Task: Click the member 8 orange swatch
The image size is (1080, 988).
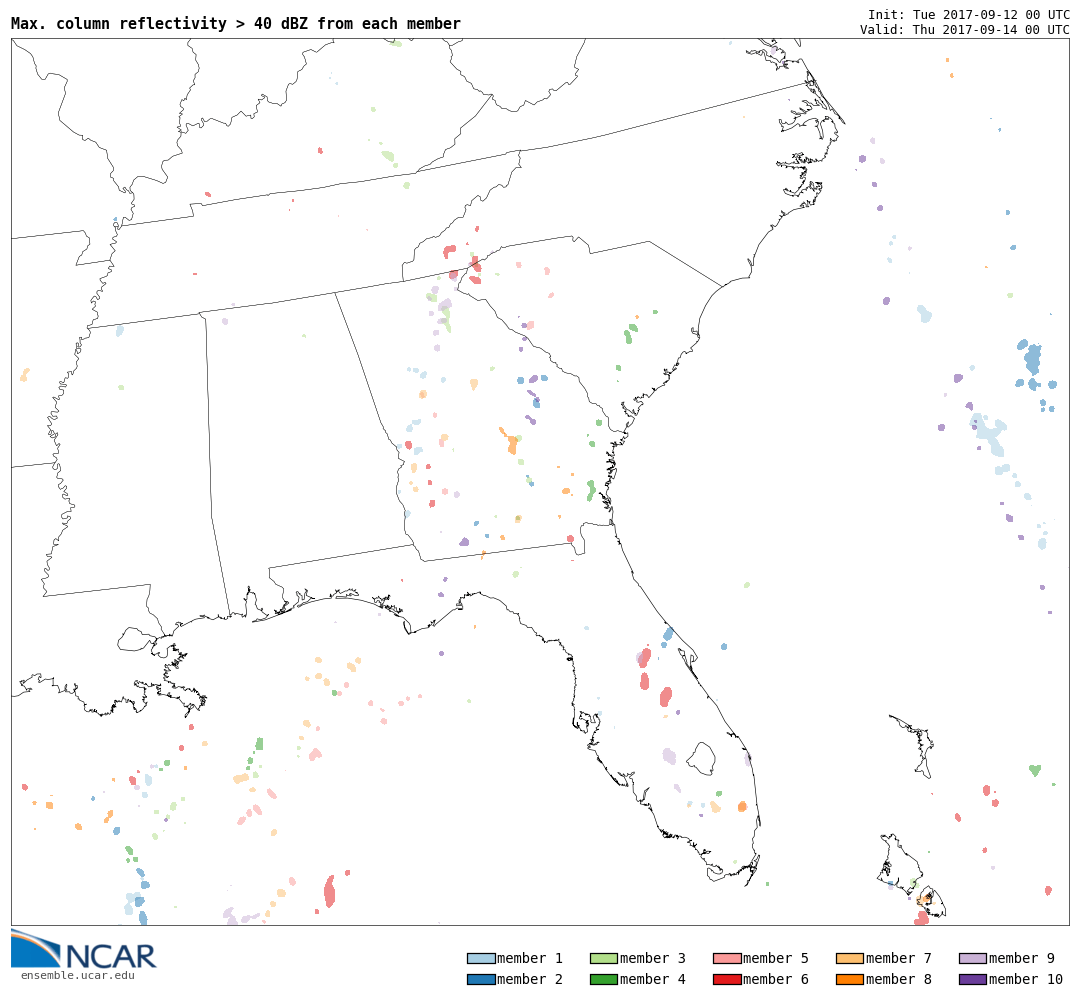Action: 850,979
